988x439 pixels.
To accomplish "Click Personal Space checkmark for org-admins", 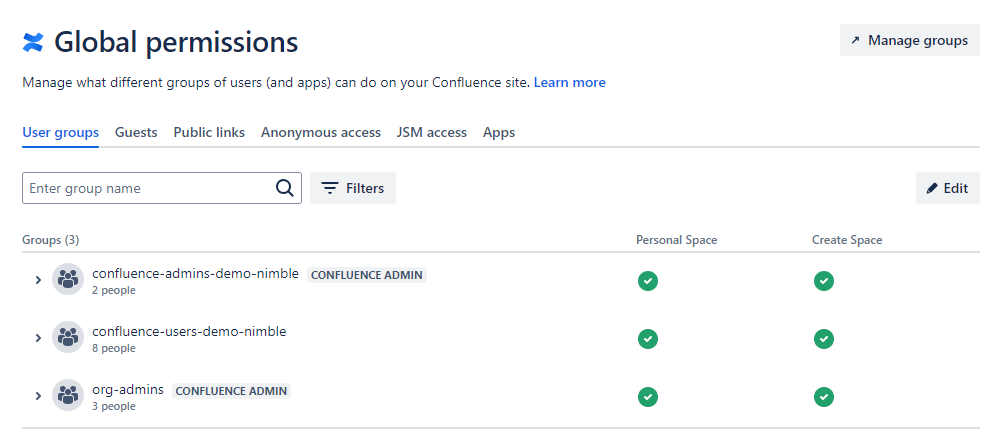I will click(x=647, y=397).
